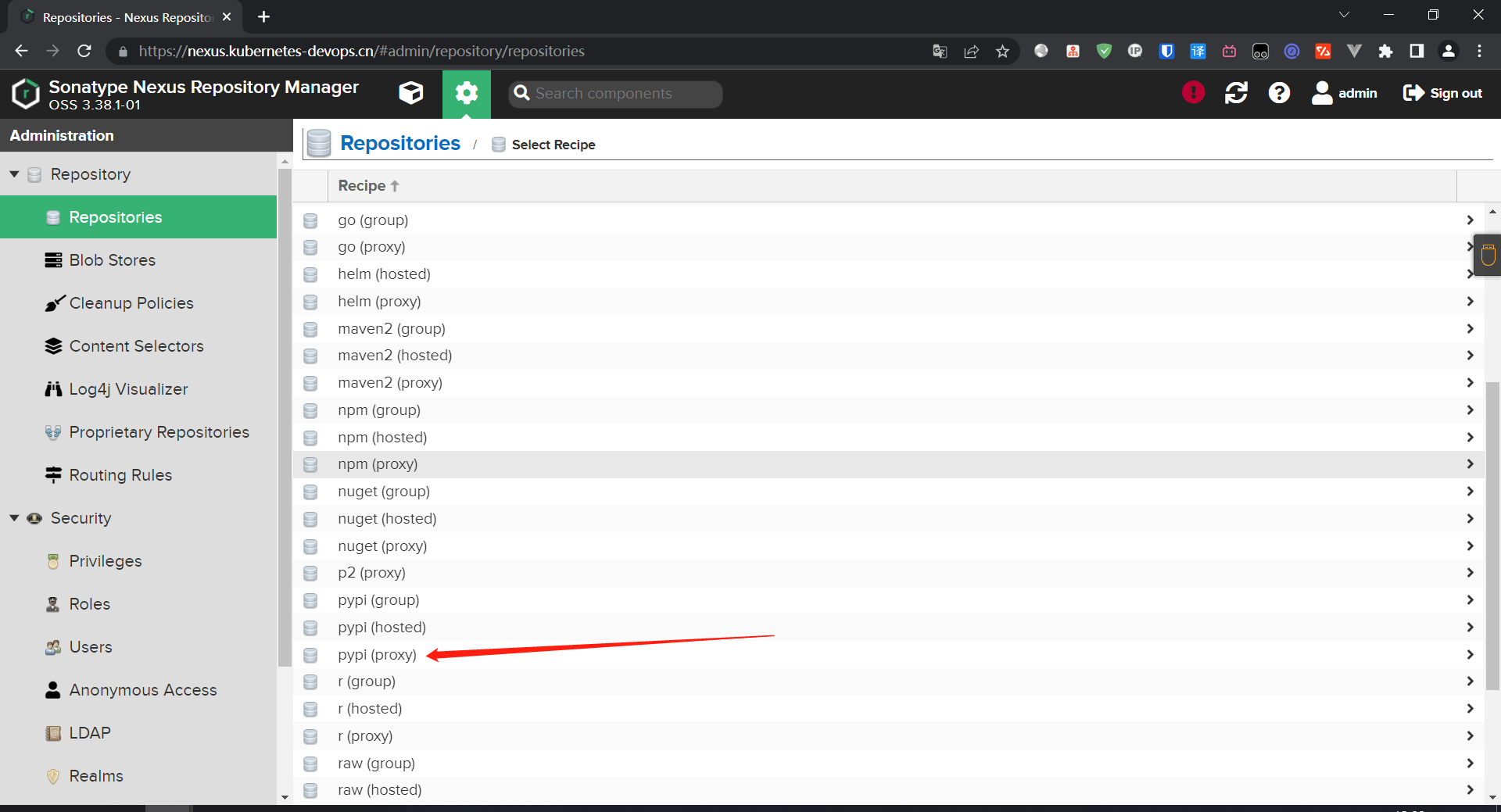Select Repositories in the sidebar
1501x812 pixels.
[x=138, y=217]
